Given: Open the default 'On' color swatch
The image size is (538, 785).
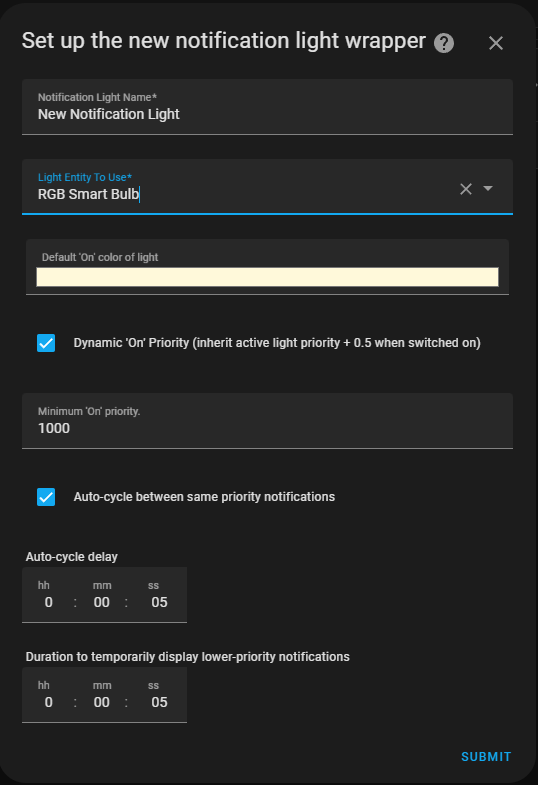Looking at the screenshot, I should 267,277.
